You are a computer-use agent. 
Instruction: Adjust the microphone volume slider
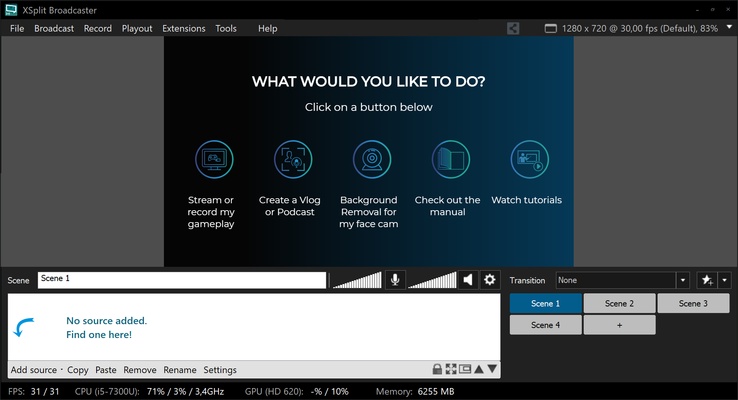pyautogui.click(x=357, y=280)
